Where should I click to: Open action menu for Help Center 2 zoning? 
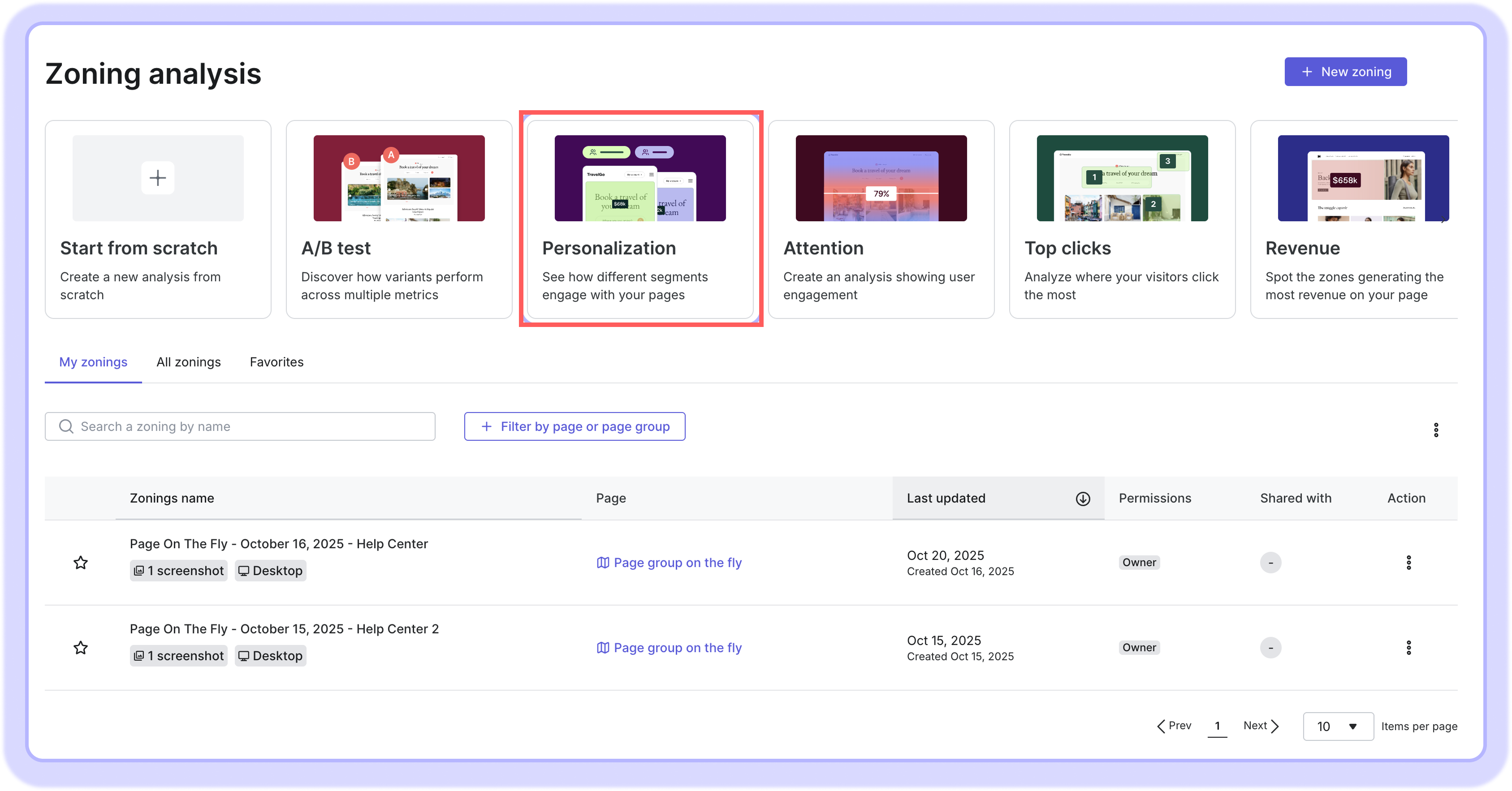pos(1408,648)
